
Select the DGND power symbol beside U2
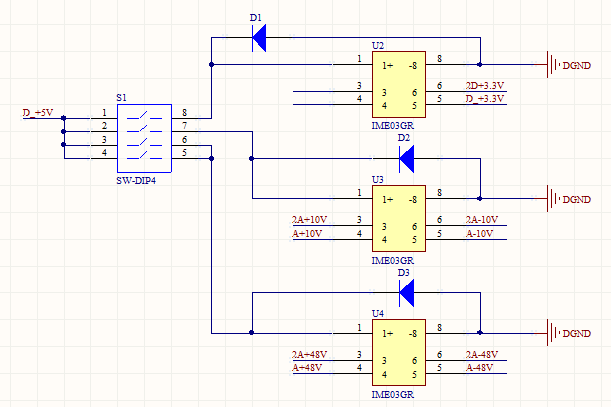[569, 65]
